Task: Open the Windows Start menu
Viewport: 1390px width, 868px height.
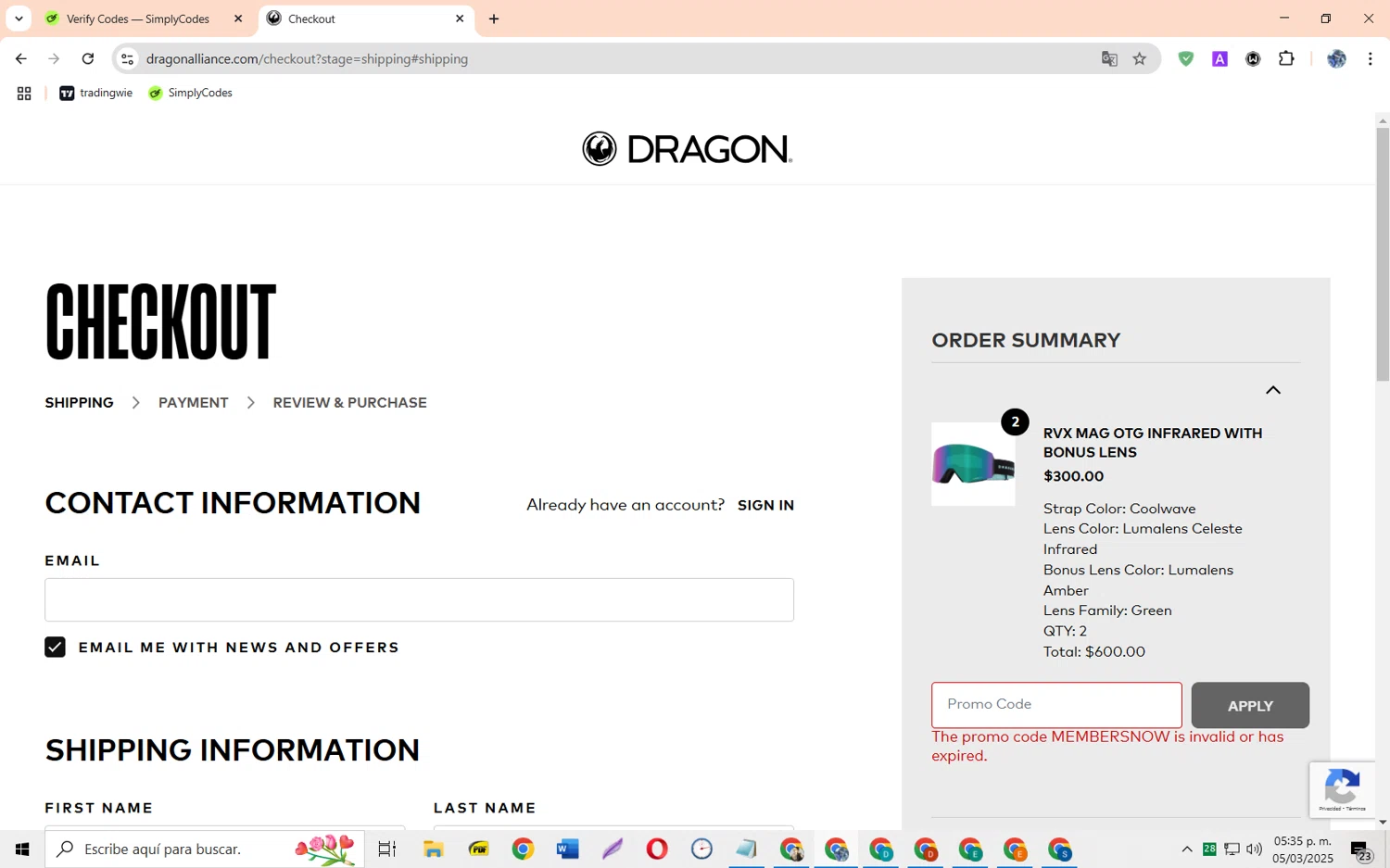Action: tap(22, 849)
